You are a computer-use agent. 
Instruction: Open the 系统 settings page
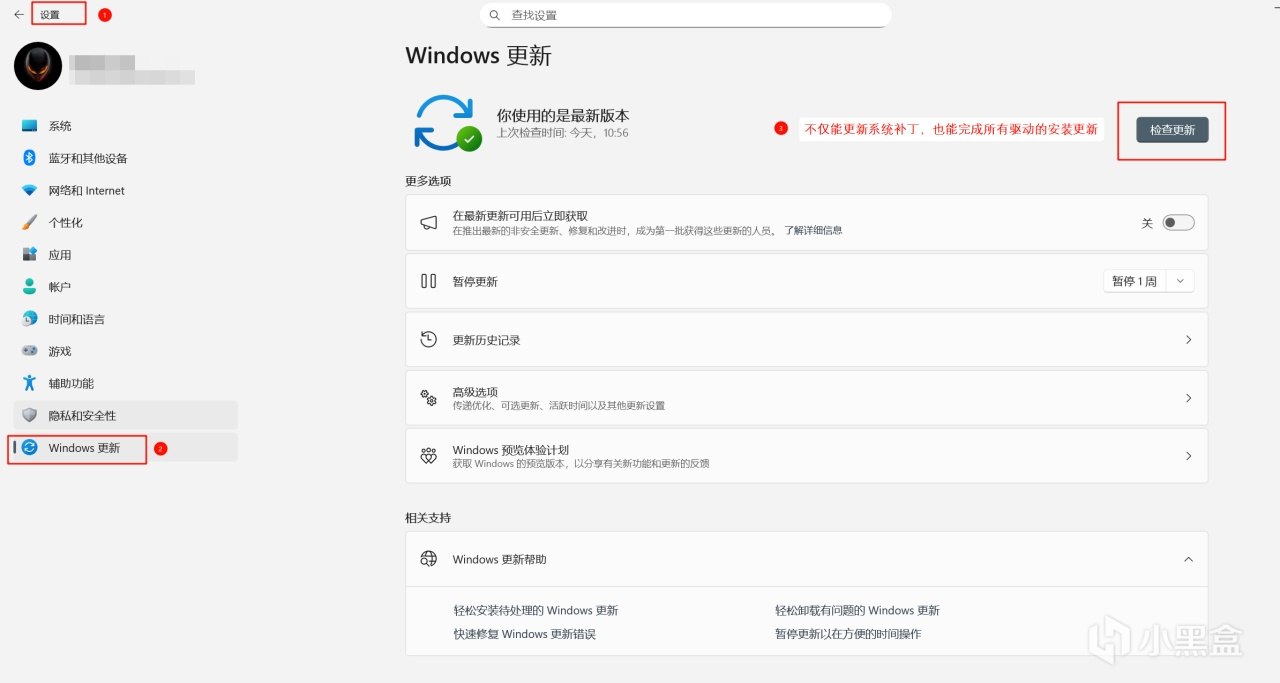click(x=125, y=126)
